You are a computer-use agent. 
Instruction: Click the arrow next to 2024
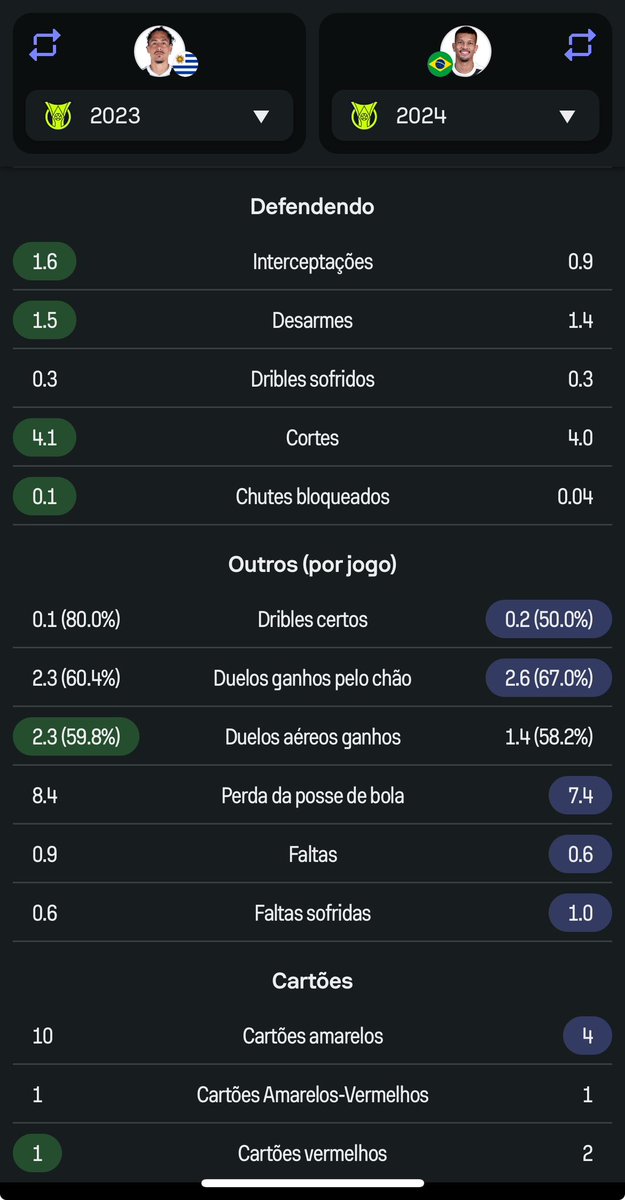click(x=567, y=116)
